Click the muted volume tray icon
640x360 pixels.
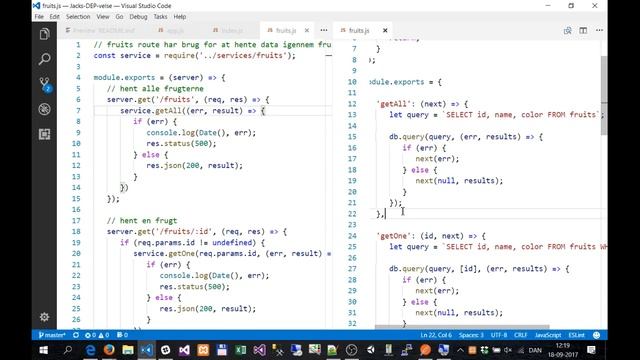click(508, 350)
